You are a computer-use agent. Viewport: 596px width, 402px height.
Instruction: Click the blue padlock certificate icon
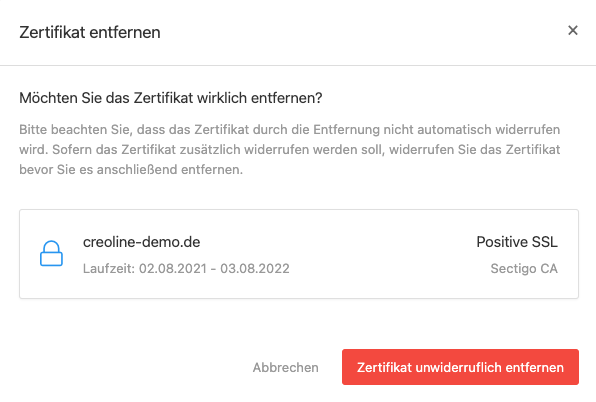pos(51,253)
